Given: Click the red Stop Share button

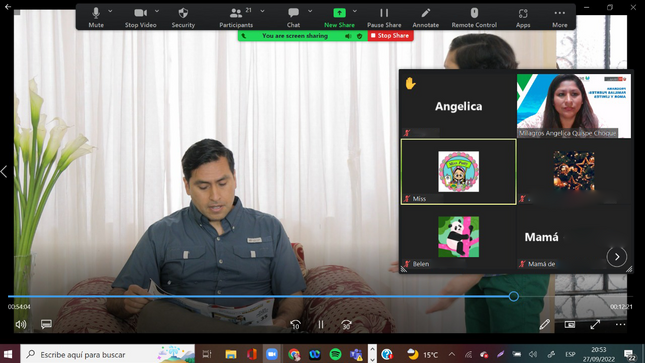Looking at the screenshot, I should (390, 36).
